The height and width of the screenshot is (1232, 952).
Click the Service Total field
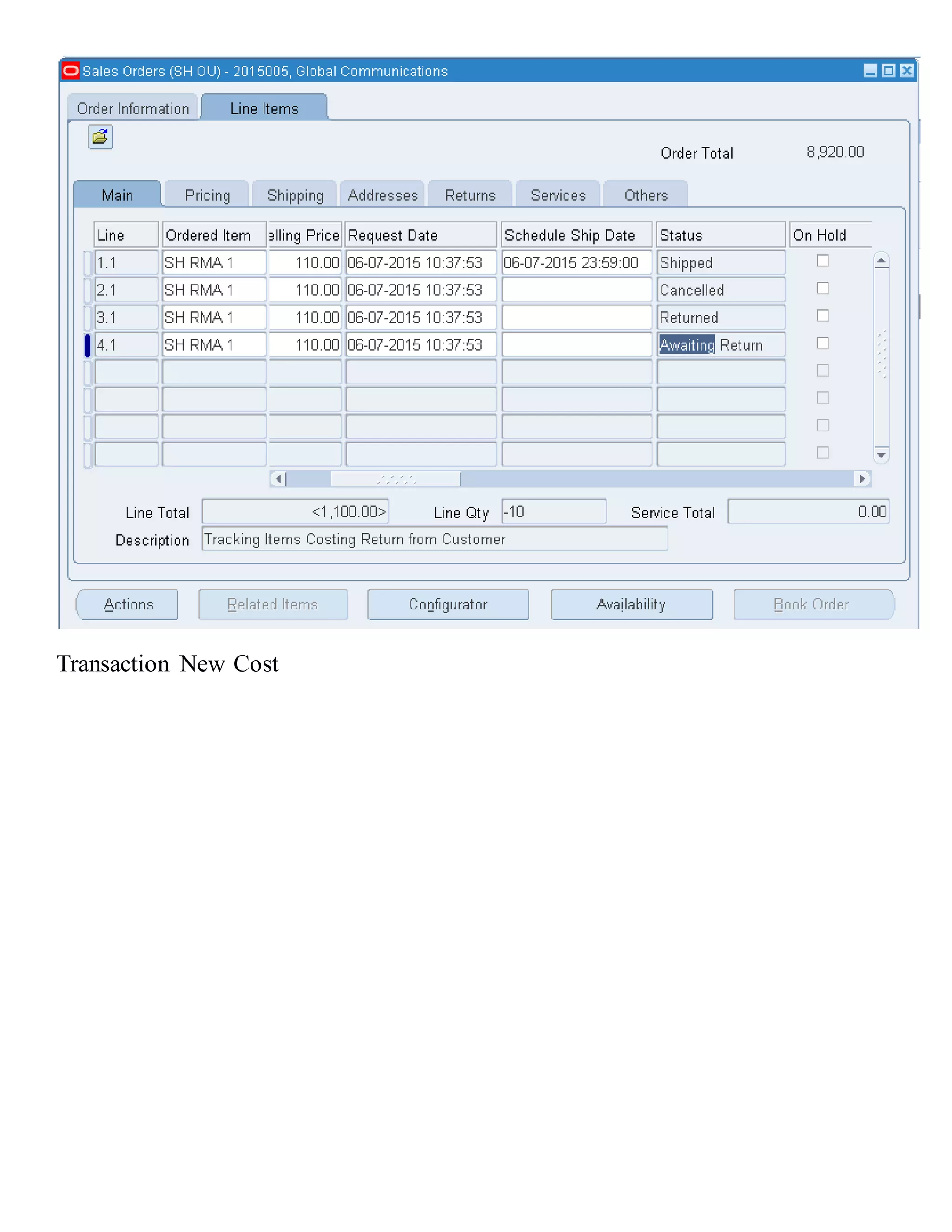point(808,511)
